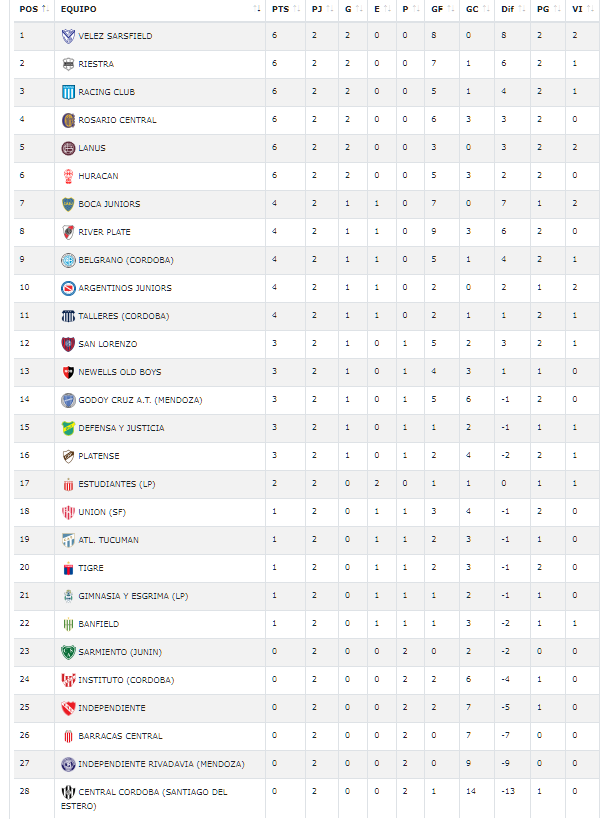The height and width of the screenshot is (819, 607).
Task: Sort table by POS column arrow
Action: [45, 9]
